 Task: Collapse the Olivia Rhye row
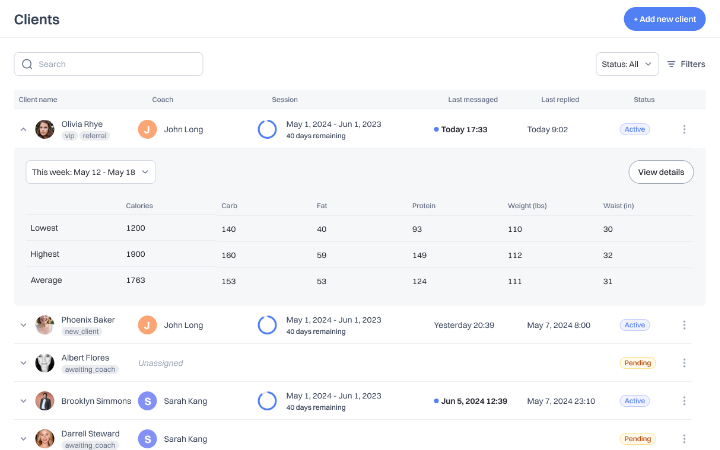[x=23, y=129]
